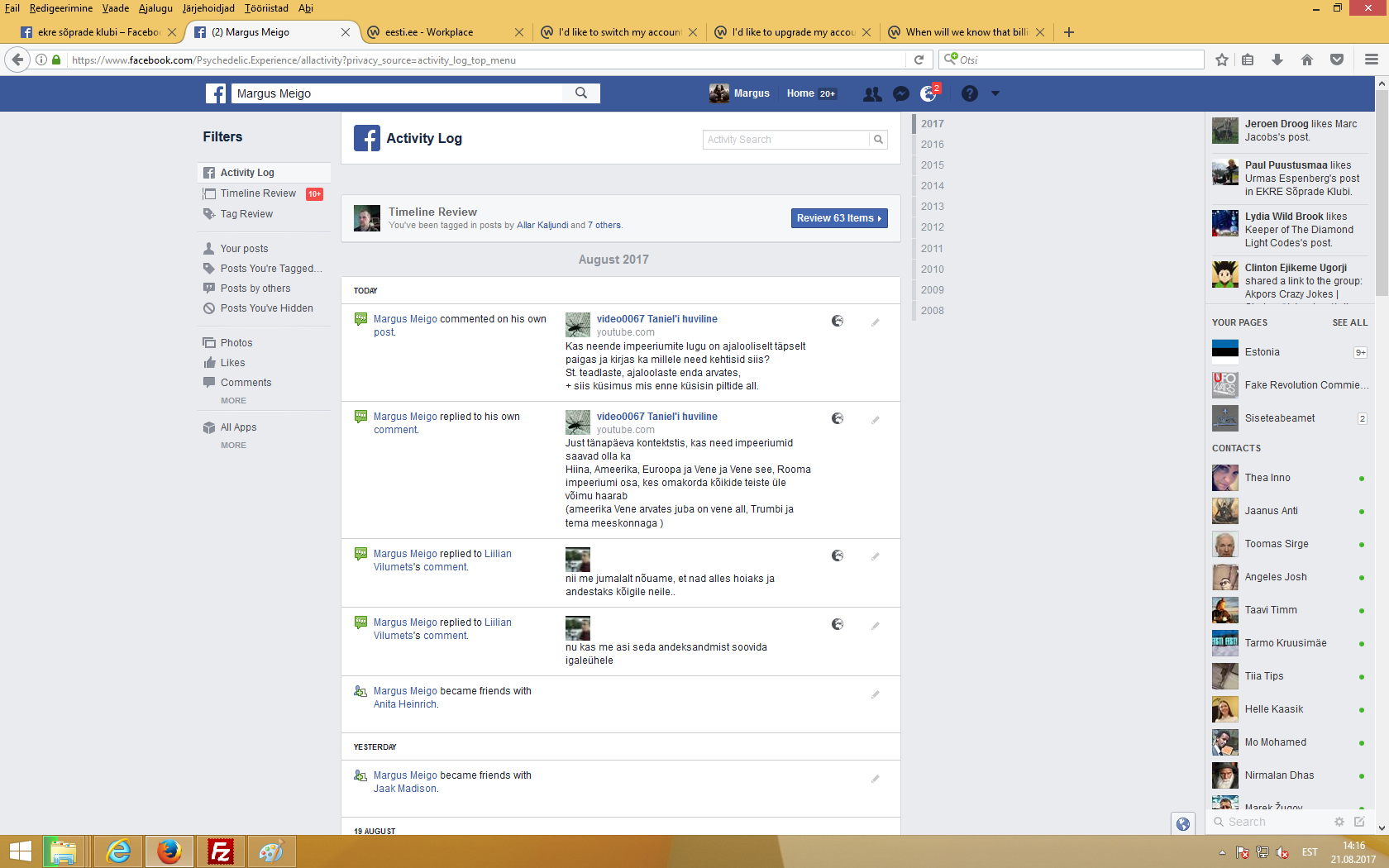Click the Activity Search magnifier icon
Viewport: 1389px width, 868px height.
879,140
